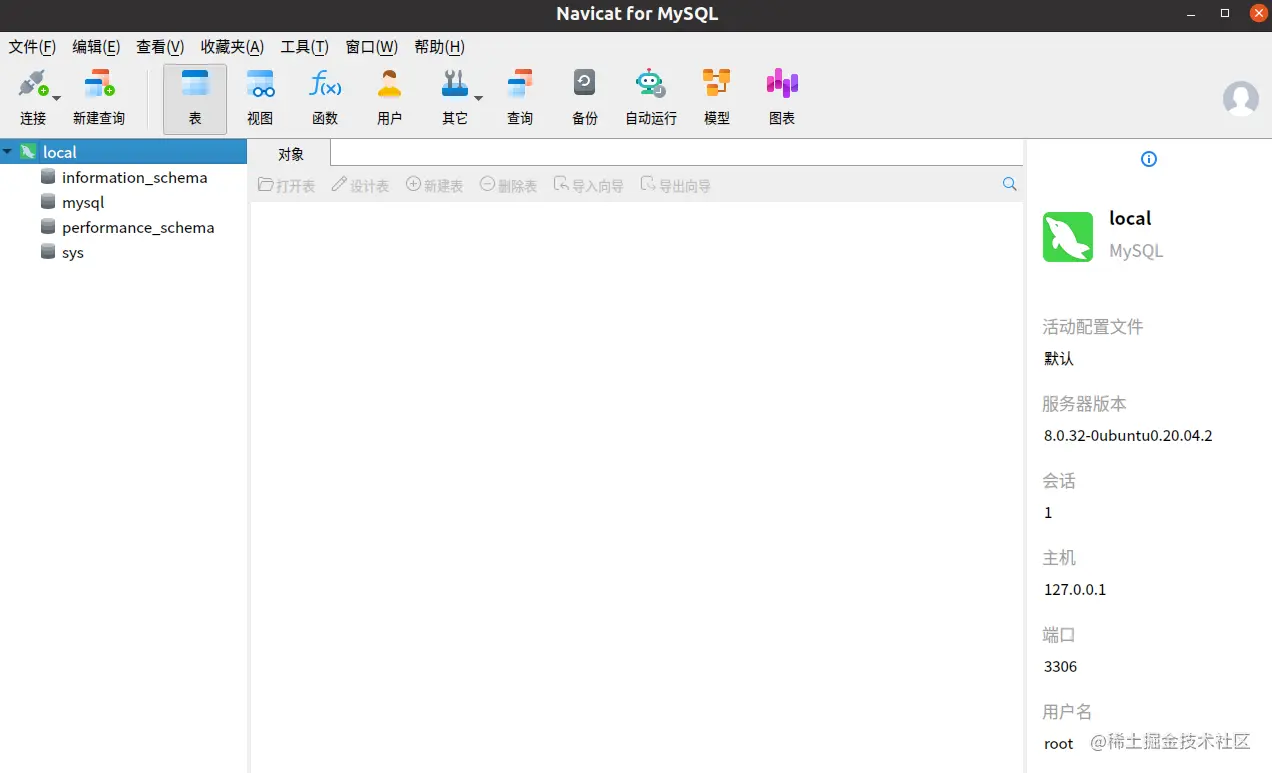This screenshot has width=1272, height=773.
Task: Expand the dropdown arrow beside 其它
Action: [478, 98]
